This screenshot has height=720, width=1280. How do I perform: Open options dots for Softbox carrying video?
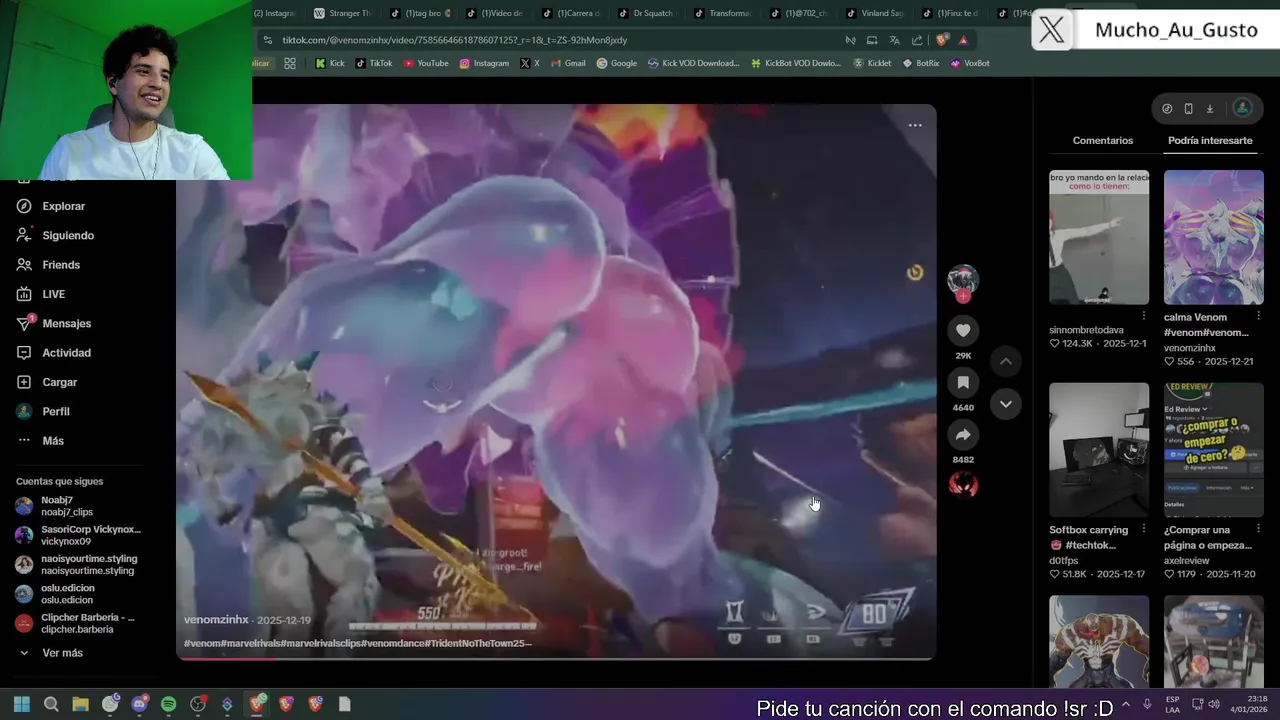point(1143,529)
